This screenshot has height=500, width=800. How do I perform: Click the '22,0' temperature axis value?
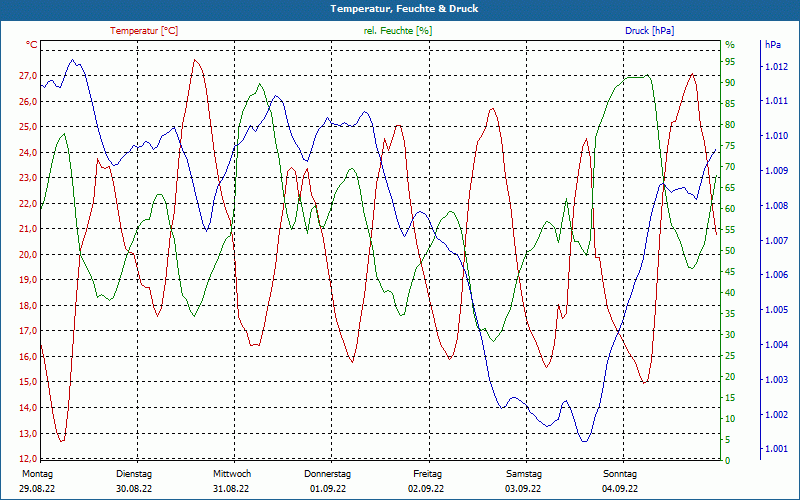28,203
